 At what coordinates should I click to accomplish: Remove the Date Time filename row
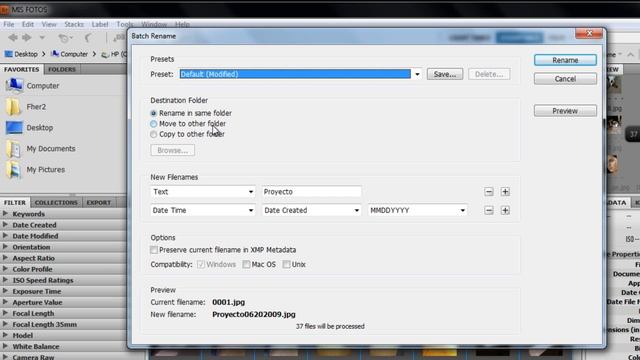point(489,211)
